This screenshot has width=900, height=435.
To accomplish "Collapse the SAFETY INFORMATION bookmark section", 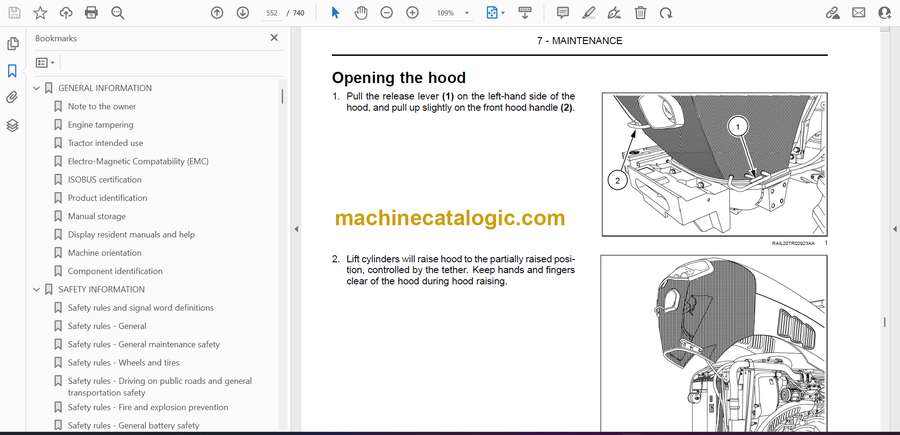I will click(x=37, y=290).
